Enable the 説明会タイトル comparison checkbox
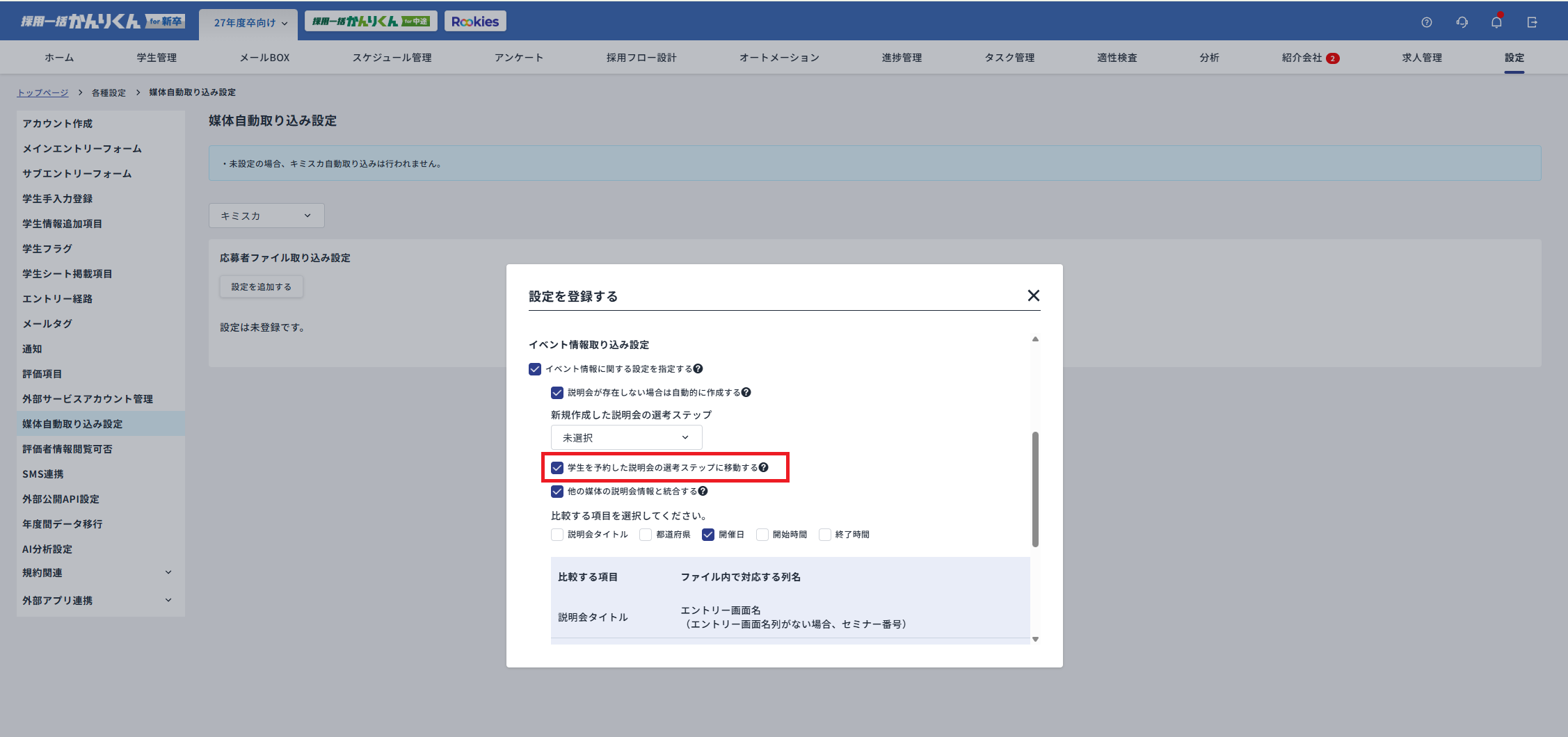 pyautogui.click(x=557, y=535)
